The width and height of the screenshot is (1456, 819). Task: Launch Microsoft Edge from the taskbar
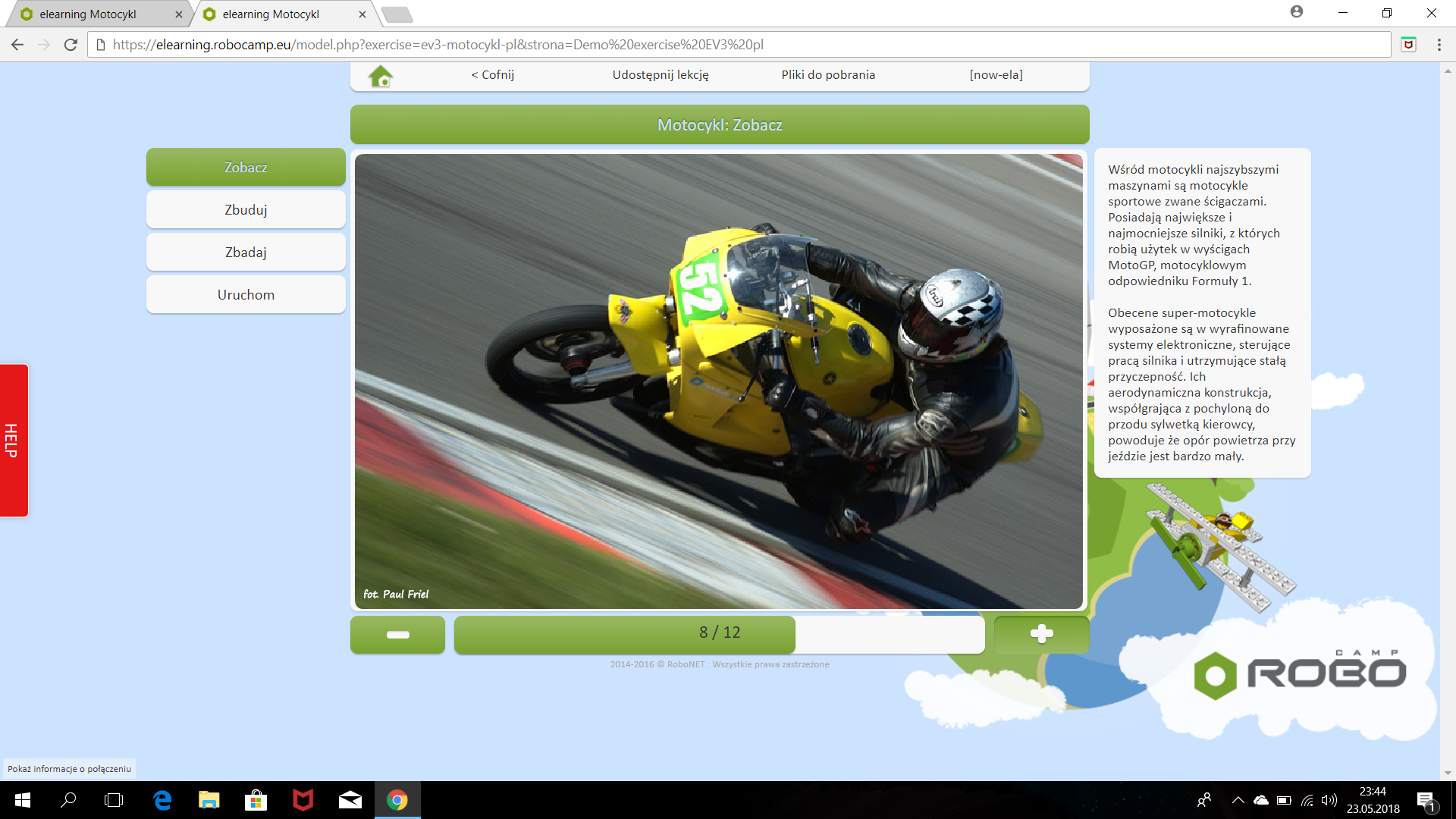click(162, 800)
